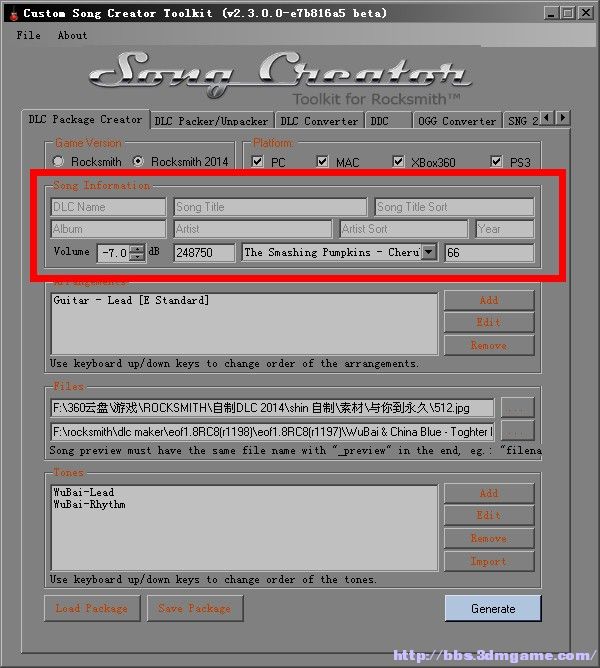600x668 pixels.
Task: Click the field showing 66
Action: pyautogui.click(x=489, y=253)
